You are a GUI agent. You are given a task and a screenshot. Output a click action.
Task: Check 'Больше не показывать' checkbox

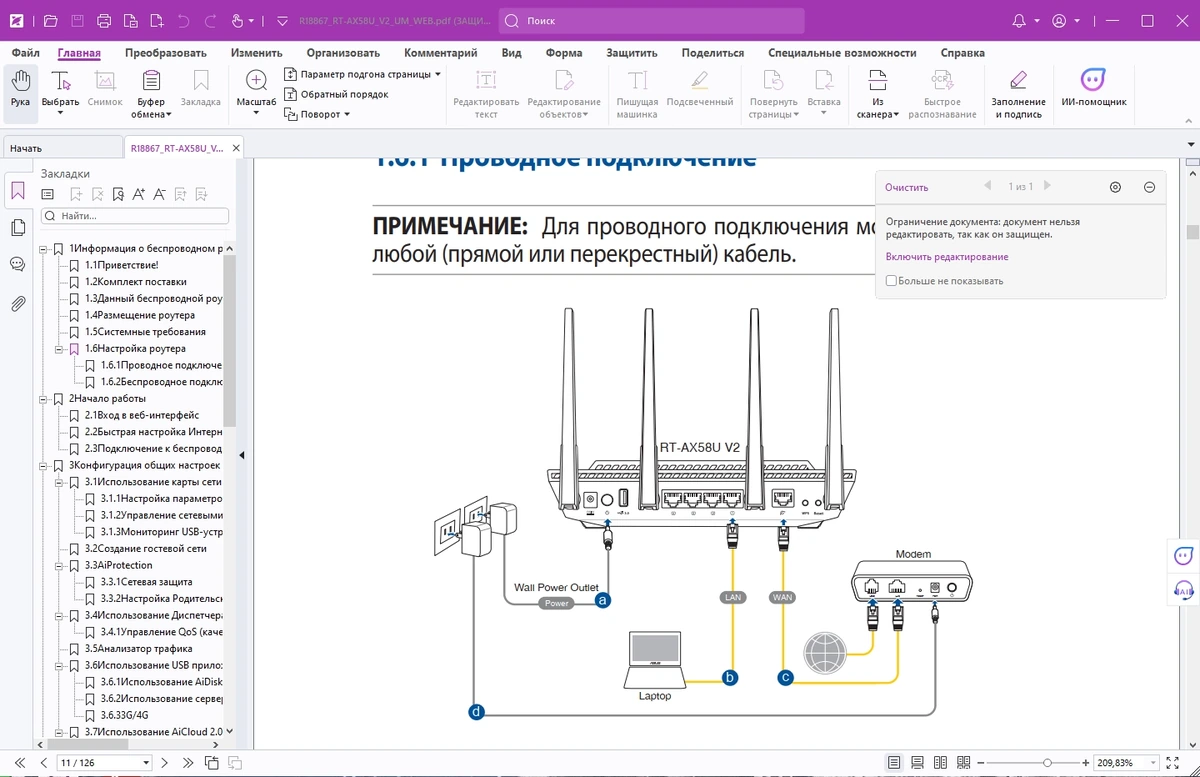coord(891,281)
